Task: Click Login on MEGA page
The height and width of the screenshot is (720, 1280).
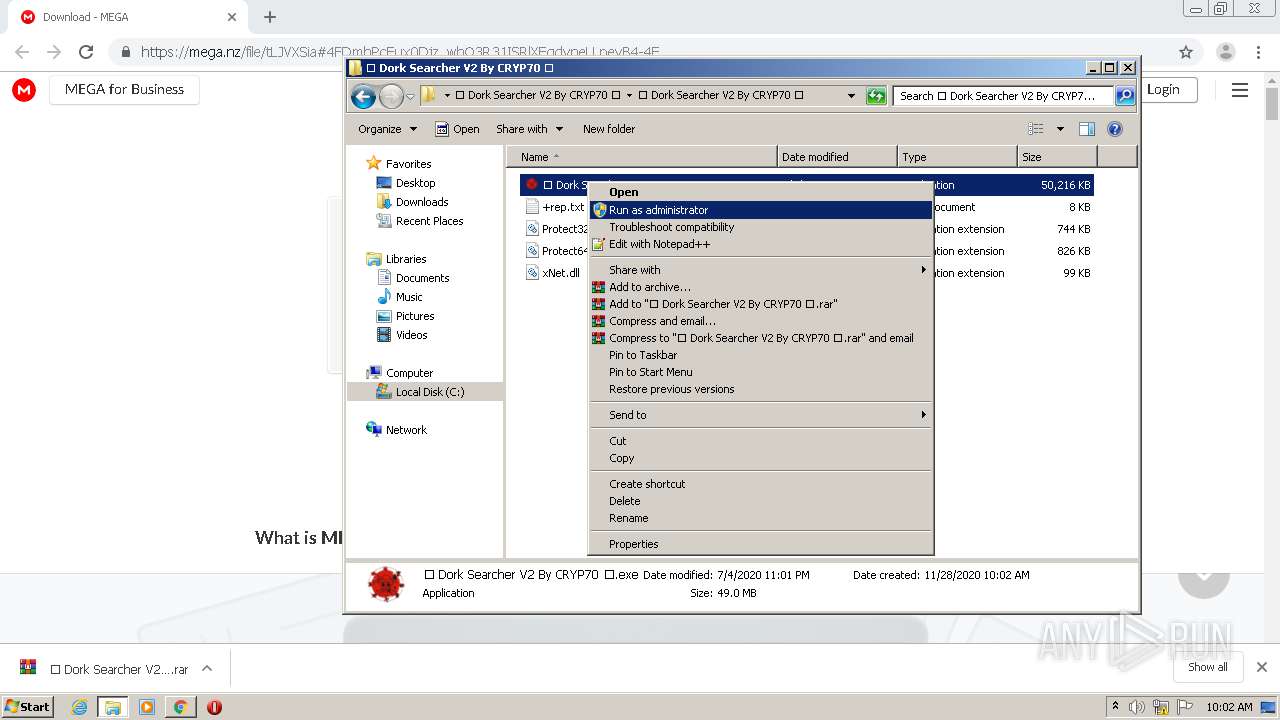Action: tap(1163, 89)
